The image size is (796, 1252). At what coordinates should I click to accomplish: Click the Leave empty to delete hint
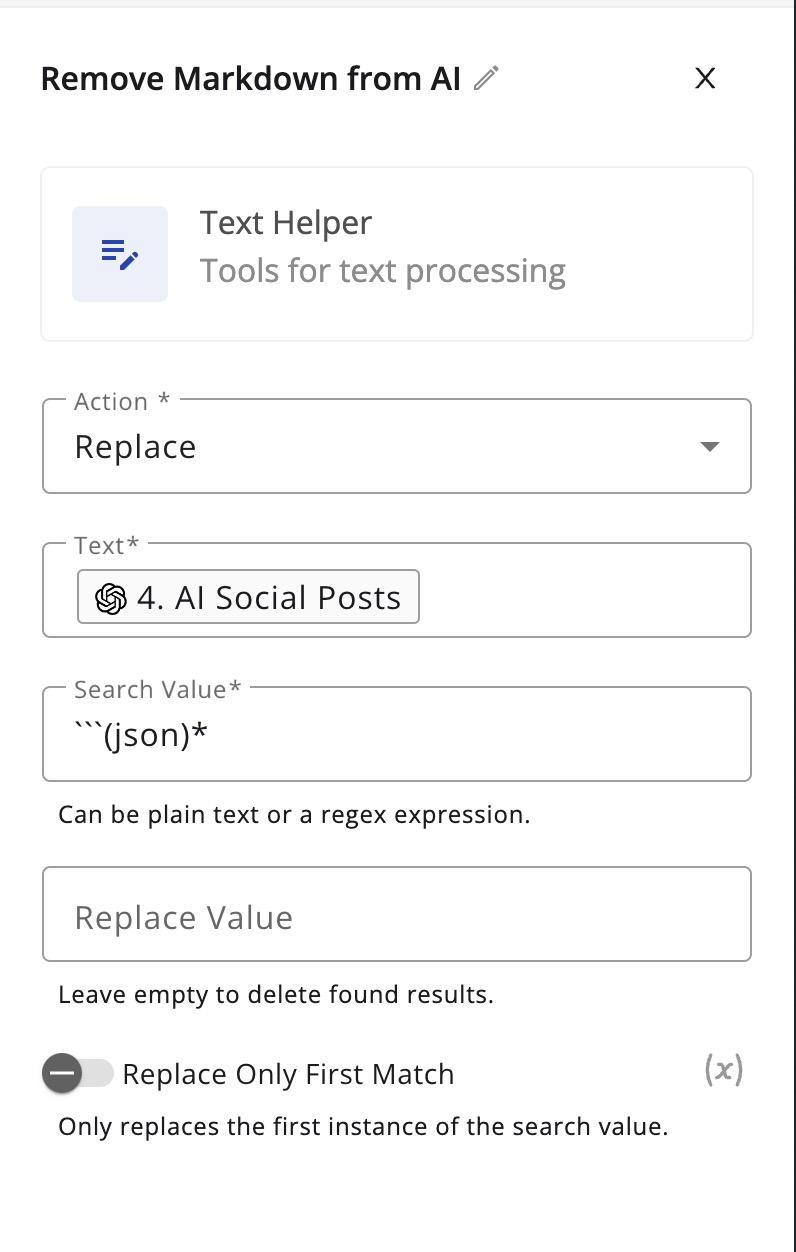276,995
